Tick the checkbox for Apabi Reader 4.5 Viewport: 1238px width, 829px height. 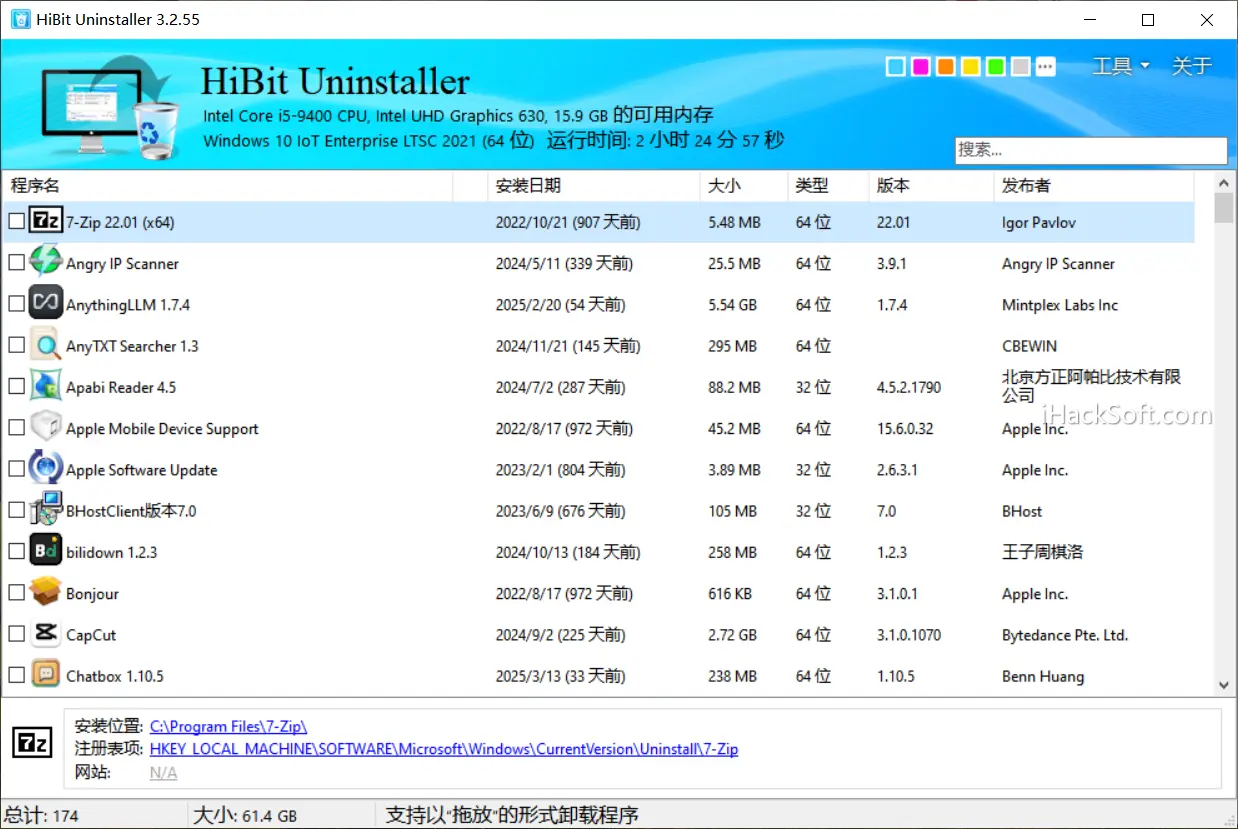pyautogui.click(x=16, y=387)
